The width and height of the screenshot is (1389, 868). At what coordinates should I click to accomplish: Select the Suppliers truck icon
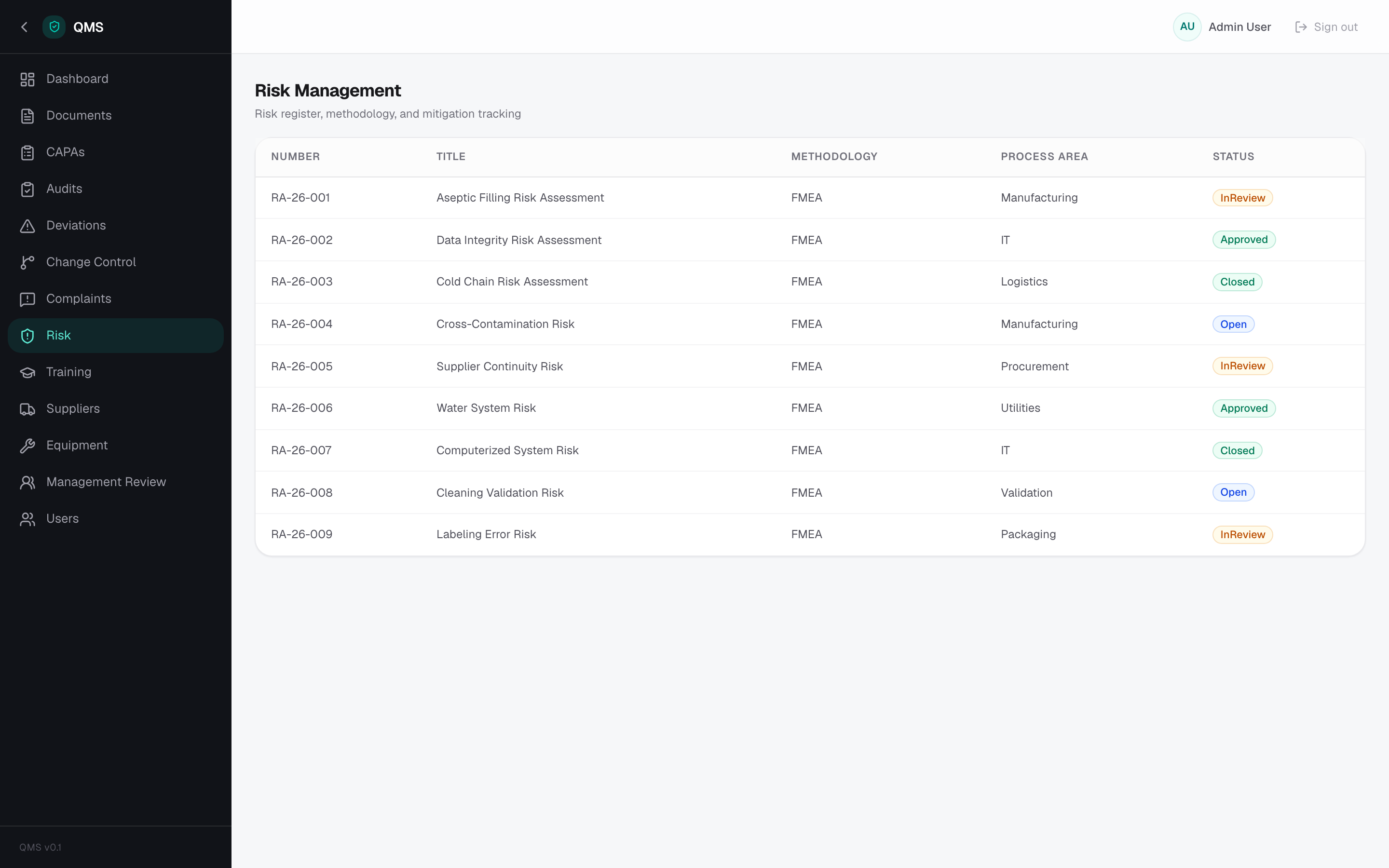pyautogui.click(x=27, y=409)
